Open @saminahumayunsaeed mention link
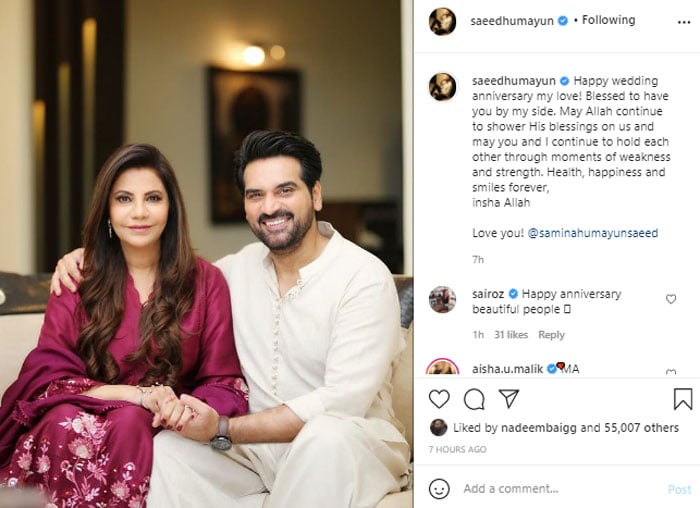The image size is (700, 508). [592, 233]
